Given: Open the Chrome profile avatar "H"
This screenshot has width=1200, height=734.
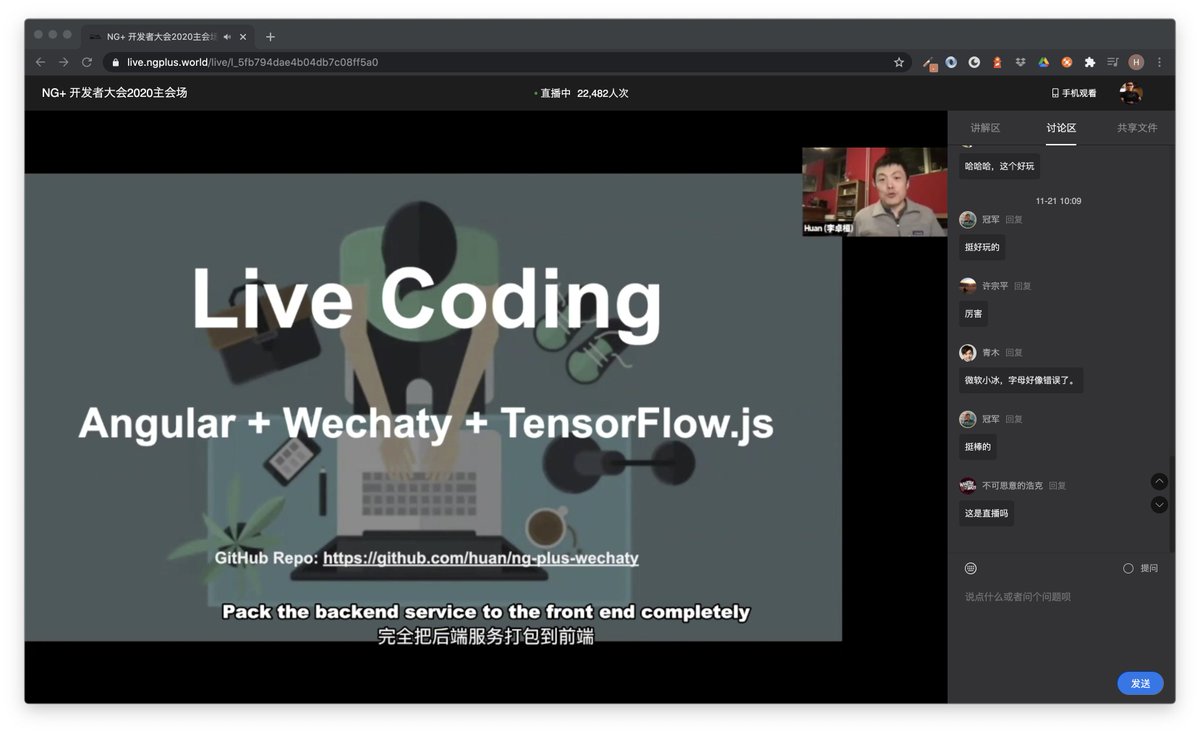Looking at the screenshot, I should tap(1136, 62).
